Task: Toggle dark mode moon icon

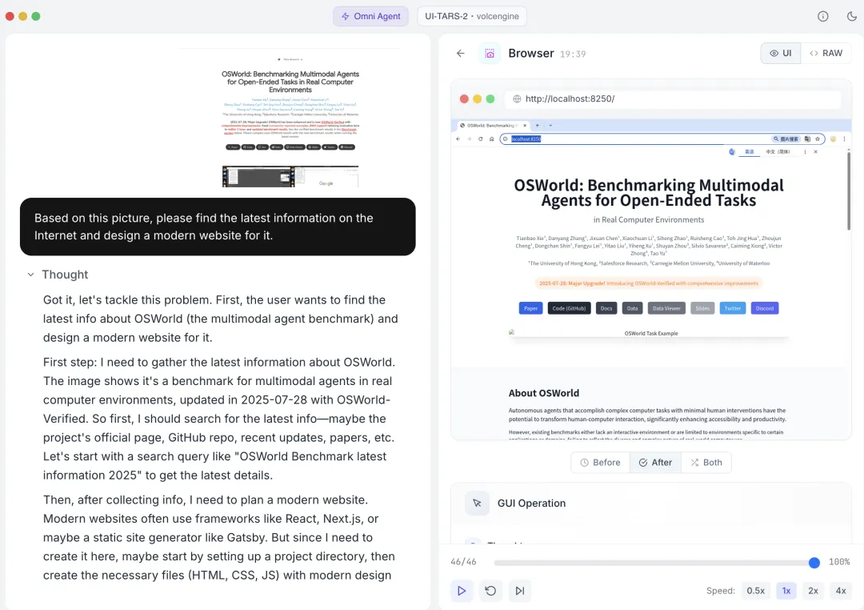Action: [851, 16]
